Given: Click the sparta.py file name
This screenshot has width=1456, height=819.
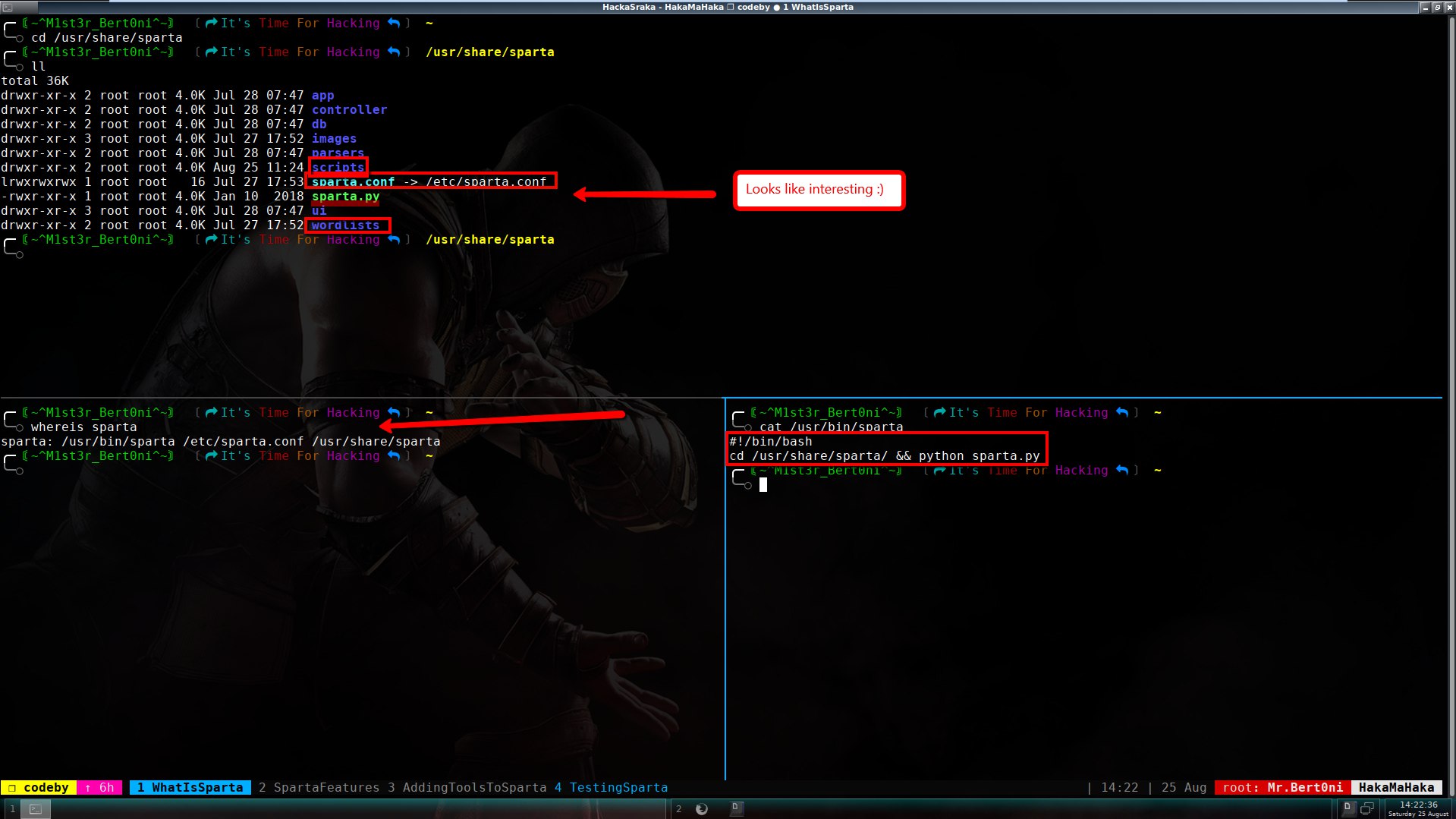Looking at the screenshot, I should click(345, 197).
